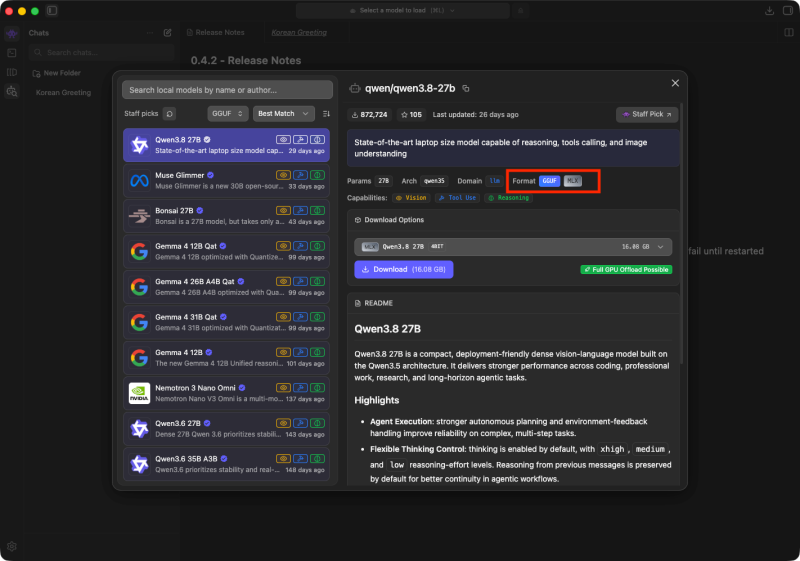Click the reasoning badge on Qwen3.6 27B
800x561 pixels.
[x=317, y=423]
